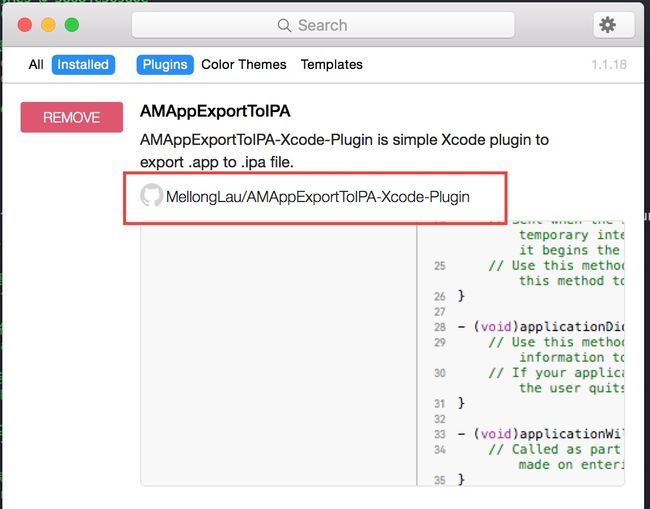The image size is (650, 509).
Task: Close the window with red button
Action: click(25, 25)
